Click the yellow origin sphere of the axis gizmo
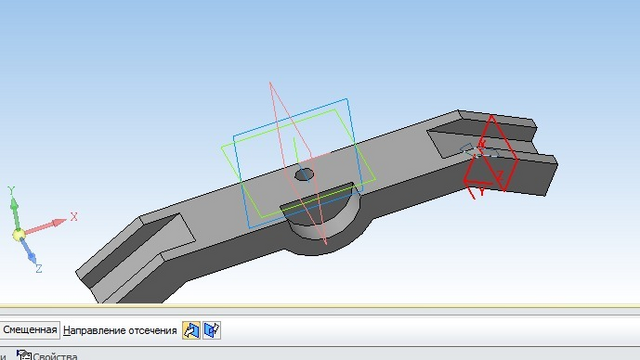640x360 pixels. pyautogui.click(x=18, y=235)
